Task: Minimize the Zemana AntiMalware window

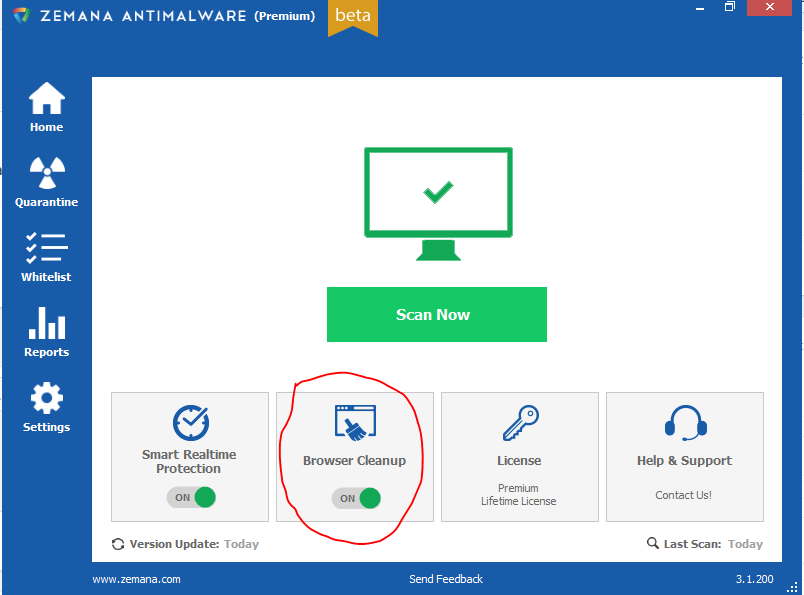Action: pos(700,7)
